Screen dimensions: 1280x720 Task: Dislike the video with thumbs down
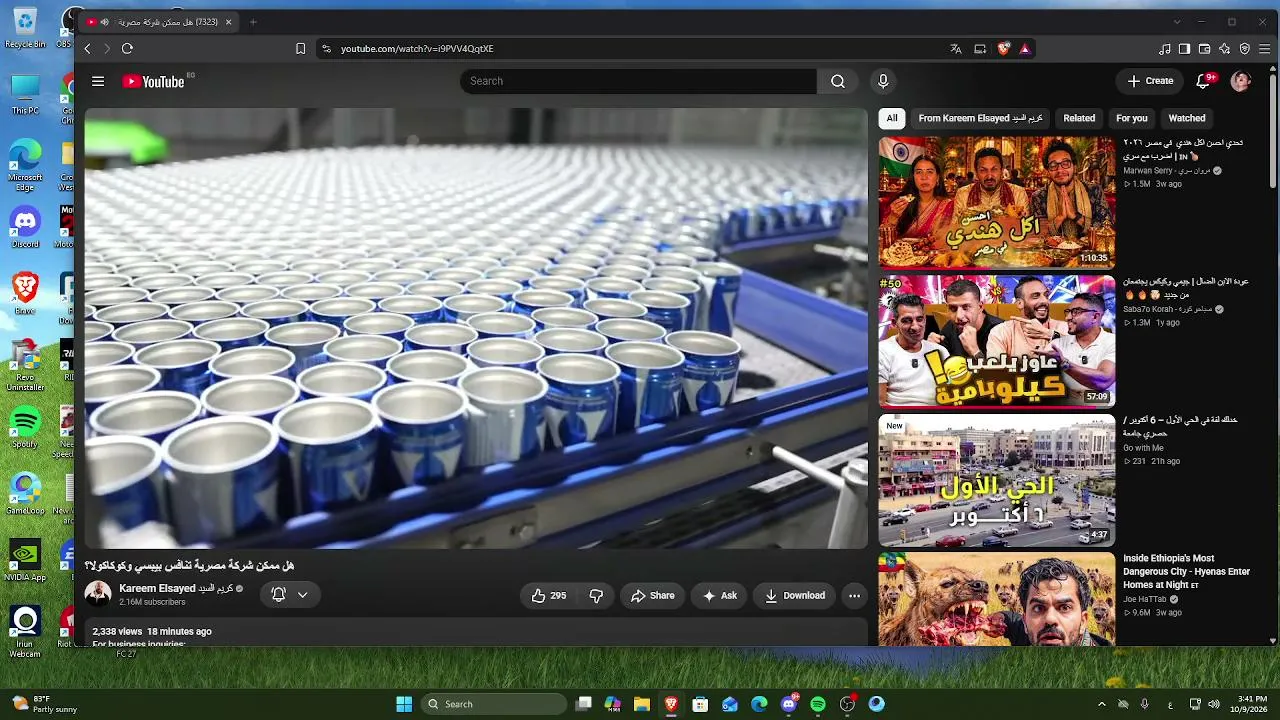pyautogui.click(x=596, y=595)
